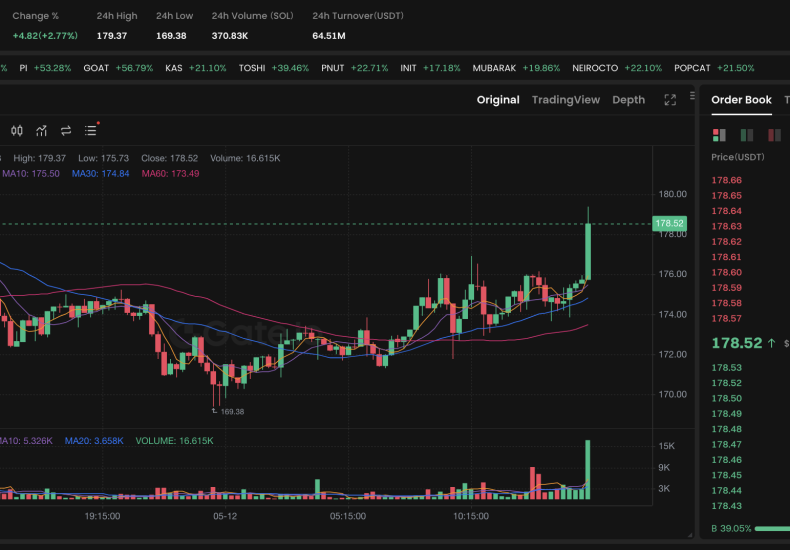The height and width of the screenshot is (550, 790).
Task: Select the Original chart tab
Action: click(x=497, y=100)
